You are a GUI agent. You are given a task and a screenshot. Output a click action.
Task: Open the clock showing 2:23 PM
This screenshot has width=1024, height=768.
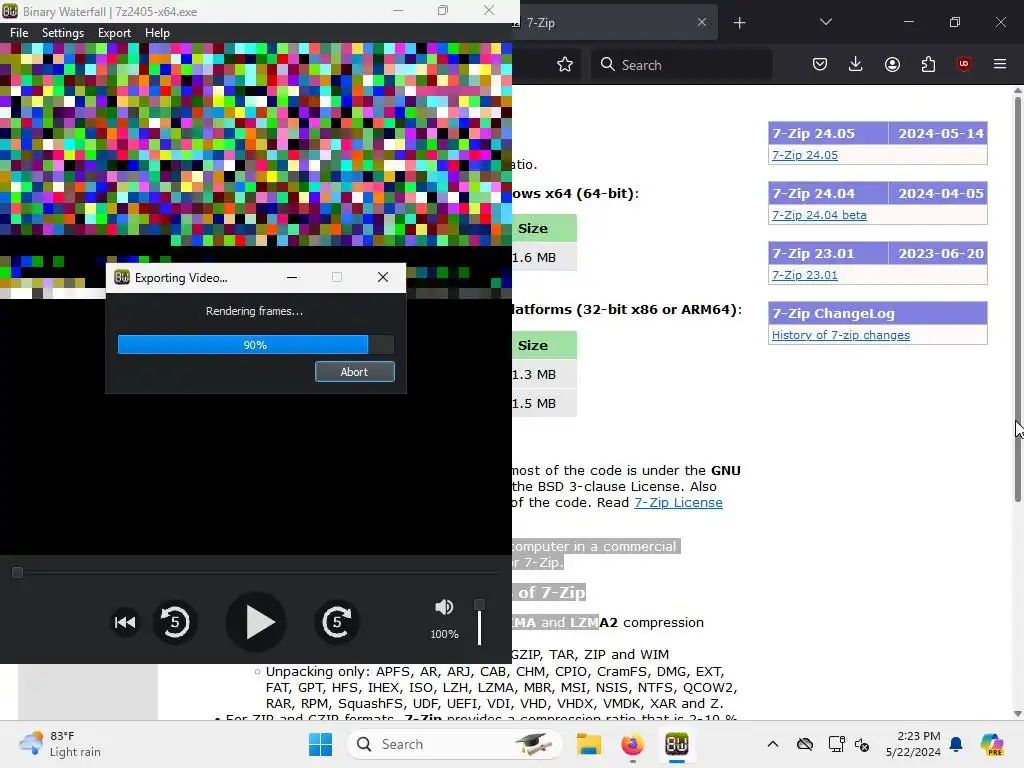[x=913, y=744]
